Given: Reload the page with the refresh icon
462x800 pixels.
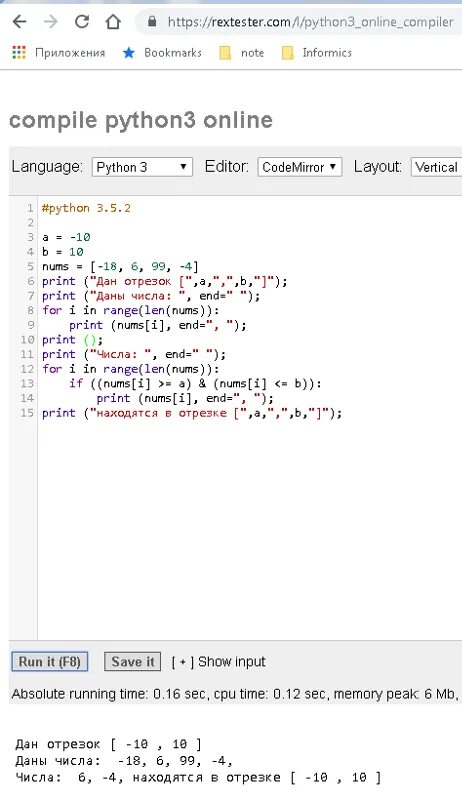Looking at the screenshot, I should [x=82, y=21].
